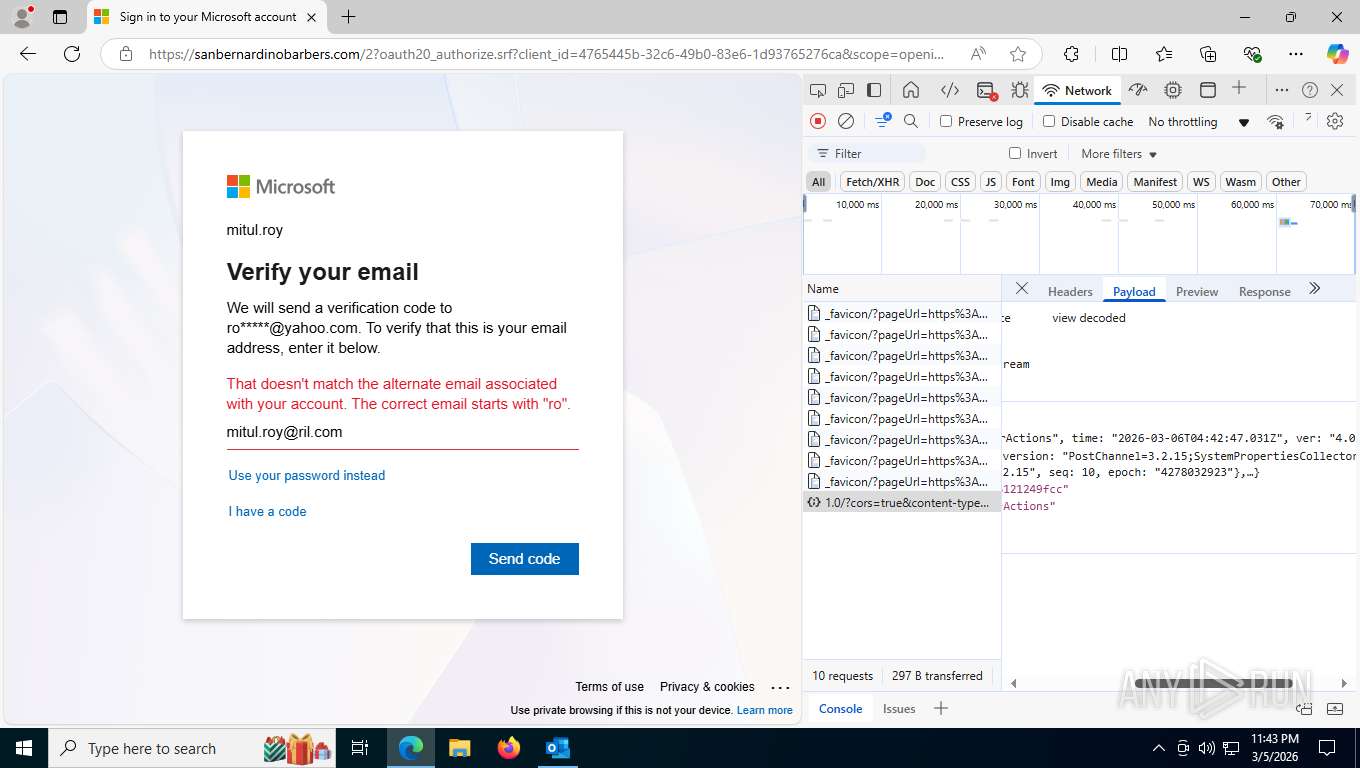Screen dimensions: 1360x768
Task: Activate the inspect element picker tool
Action: pyautogui.click(x=818, y=90)
